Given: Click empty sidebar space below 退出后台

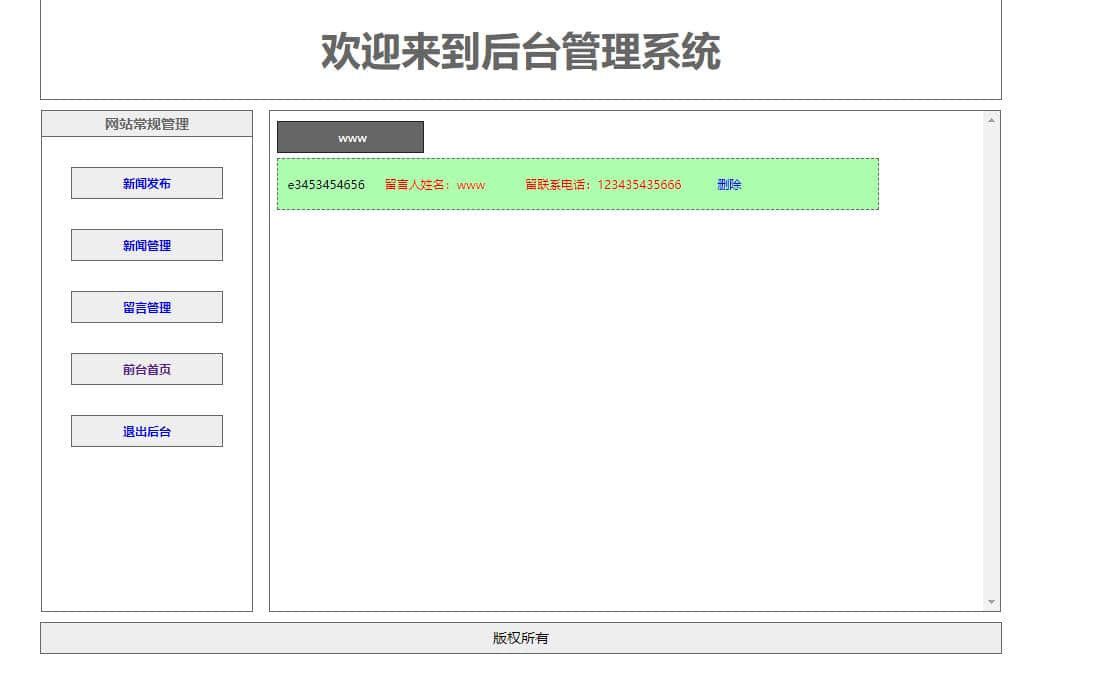Looking at the screenshot, I should tap(147, 530).
